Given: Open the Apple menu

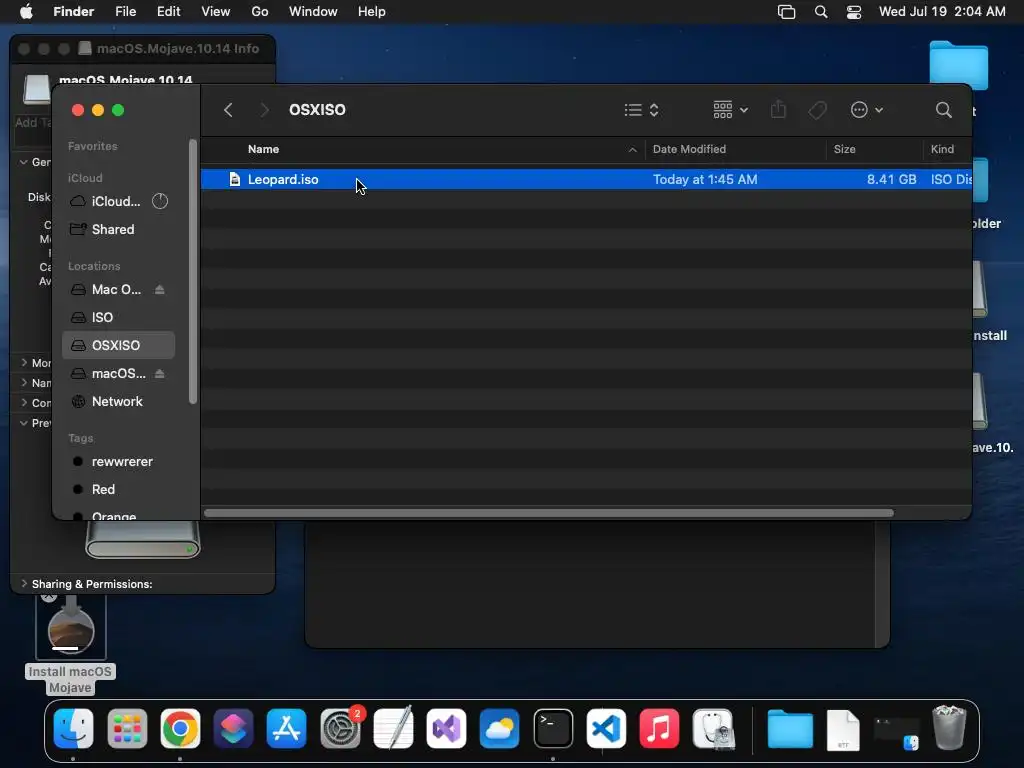Looking at the screenshot, I should [26, 12].
